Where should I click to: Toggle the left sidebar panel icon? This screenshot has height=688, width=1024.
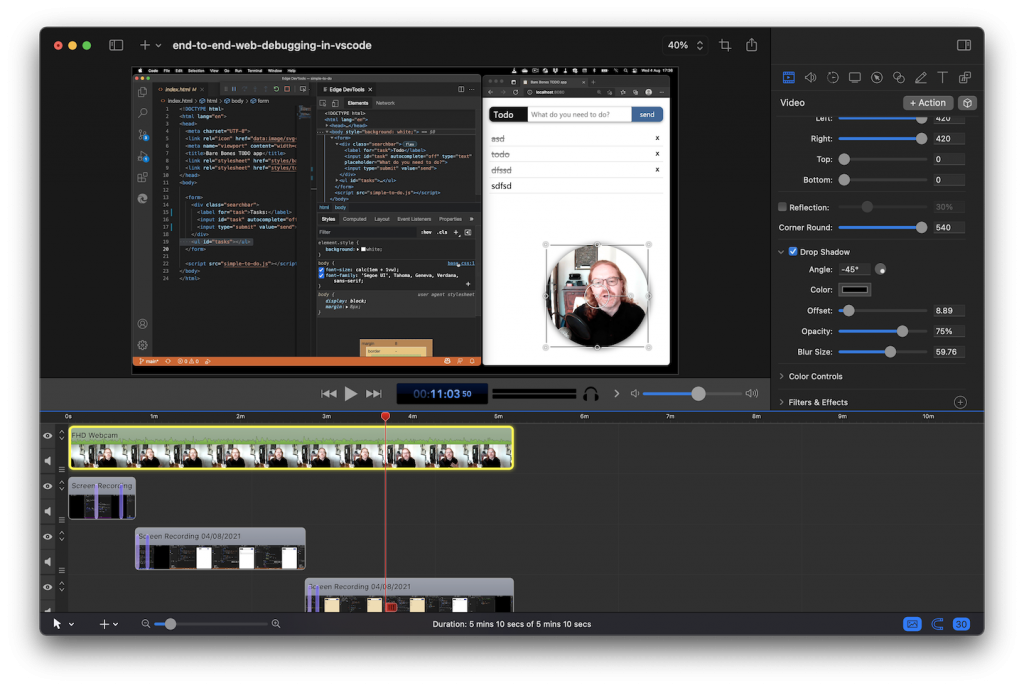[116, 45]
